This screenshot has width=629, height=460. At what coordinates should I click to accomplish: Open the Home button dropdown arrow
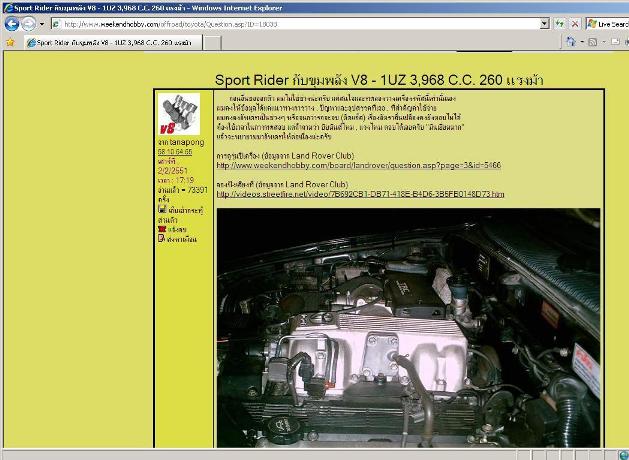click(583, 42)
